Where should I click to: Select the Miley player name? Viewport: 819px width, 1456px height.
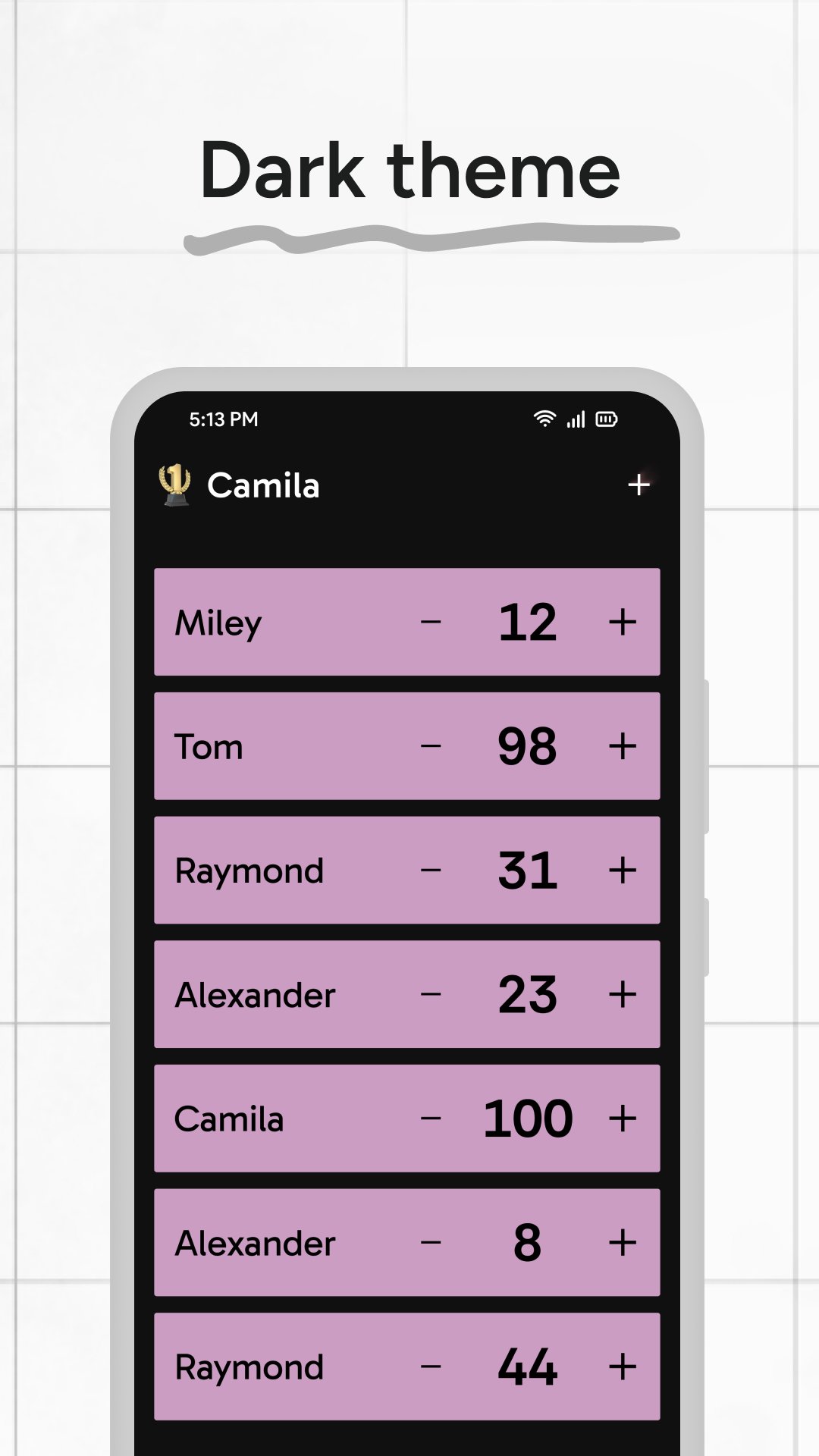218,623
